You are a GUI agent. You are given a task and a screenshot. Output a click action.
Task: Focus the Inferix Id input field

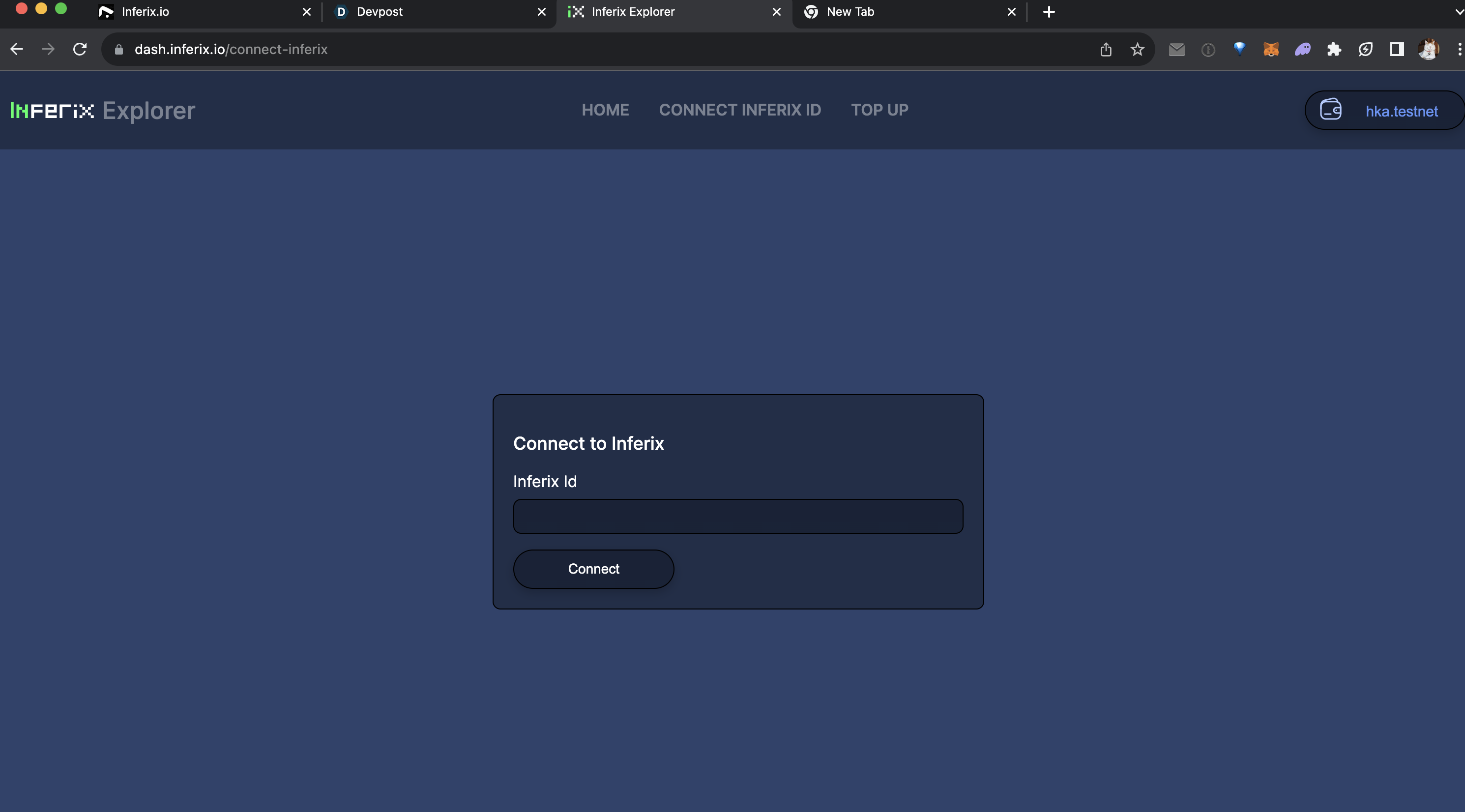tap(737, 516)
